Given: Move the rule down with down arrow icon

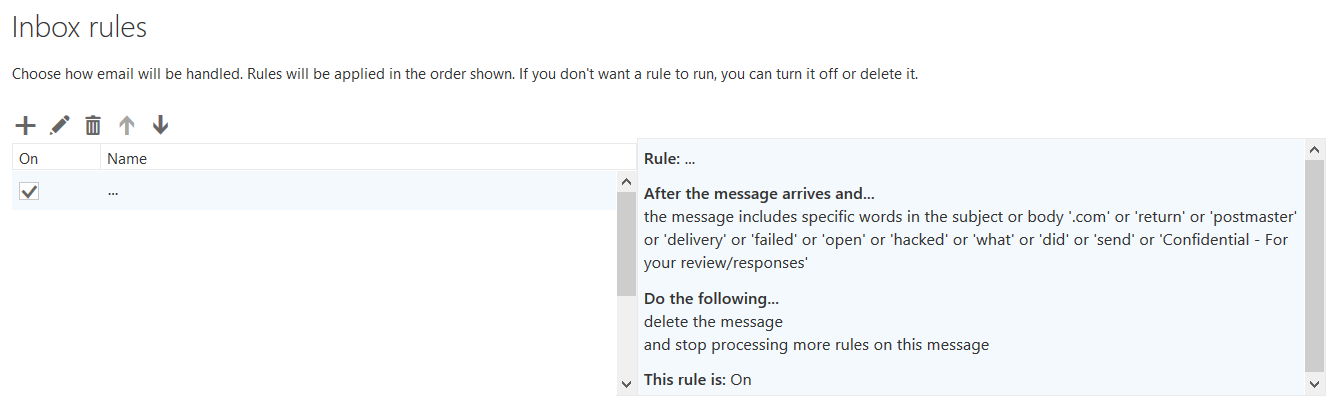Looking at the screenshot, I should (160, 125).
